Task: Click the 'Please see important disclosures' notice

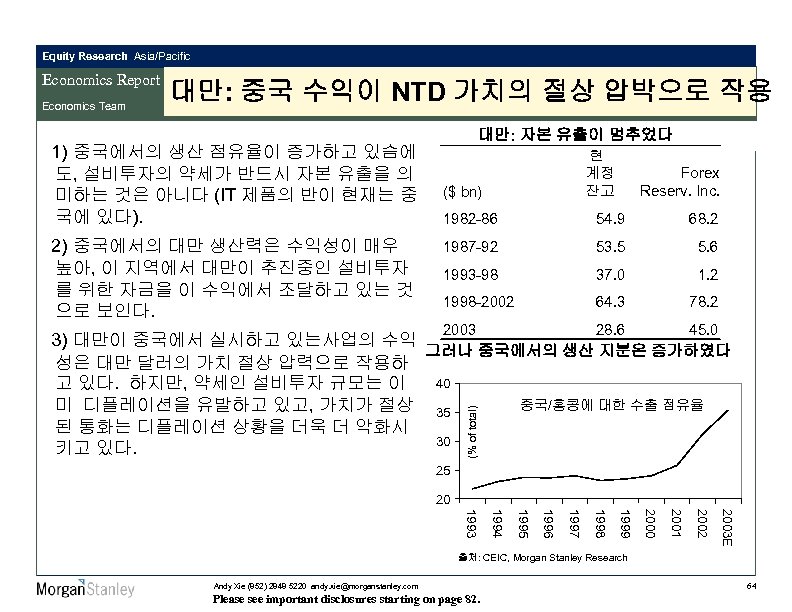Action: (346, 599)
